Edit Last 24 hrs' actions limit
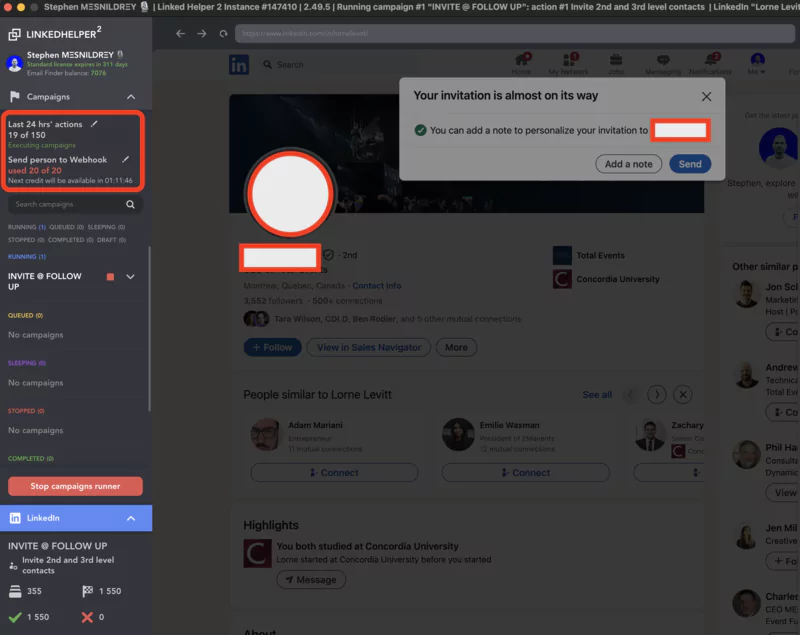Image resolution: width=800 pixels, height=635 pixels. [x=94, y=124]
